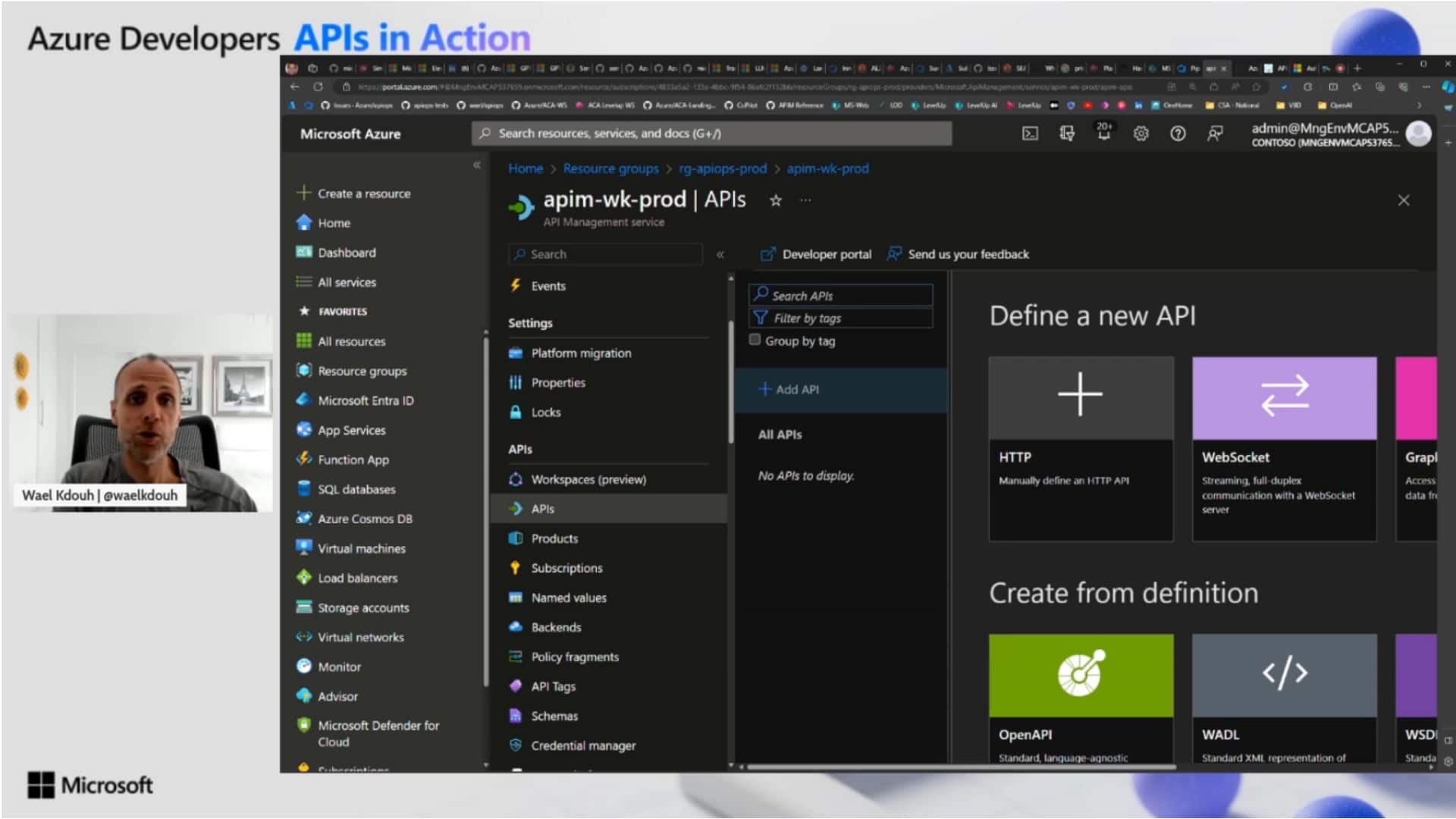Focus the Search APIs input field
Viewport: 1456px width, 819px height.
842,296
